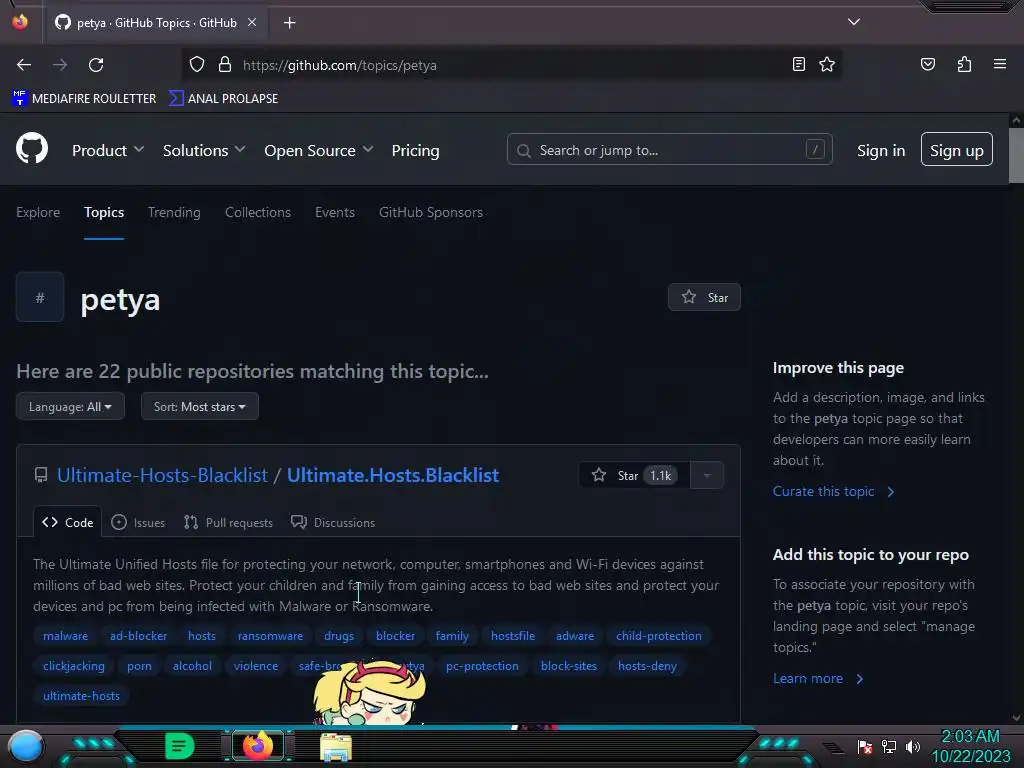Click the ransomware topic tag
The image size is (1024, 768).
(x=270, y=636)
